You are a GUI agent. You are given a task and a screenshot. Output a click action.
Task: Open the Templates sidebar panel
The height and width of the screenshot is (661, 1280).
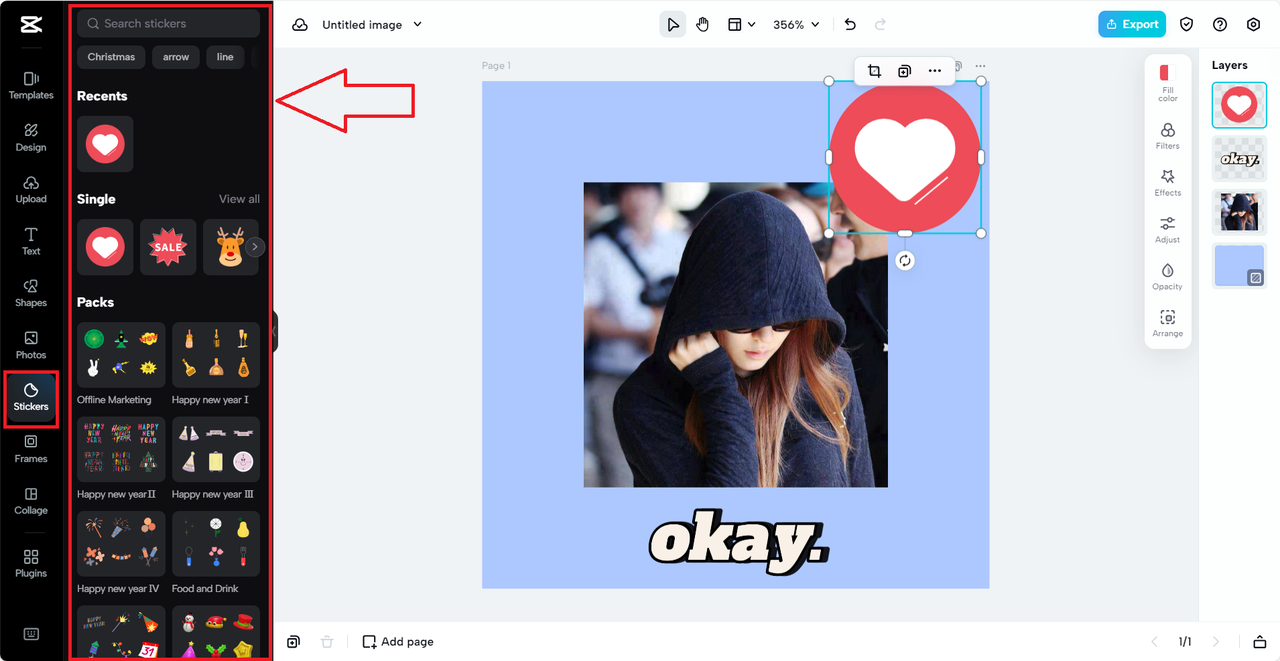(31, 86)
